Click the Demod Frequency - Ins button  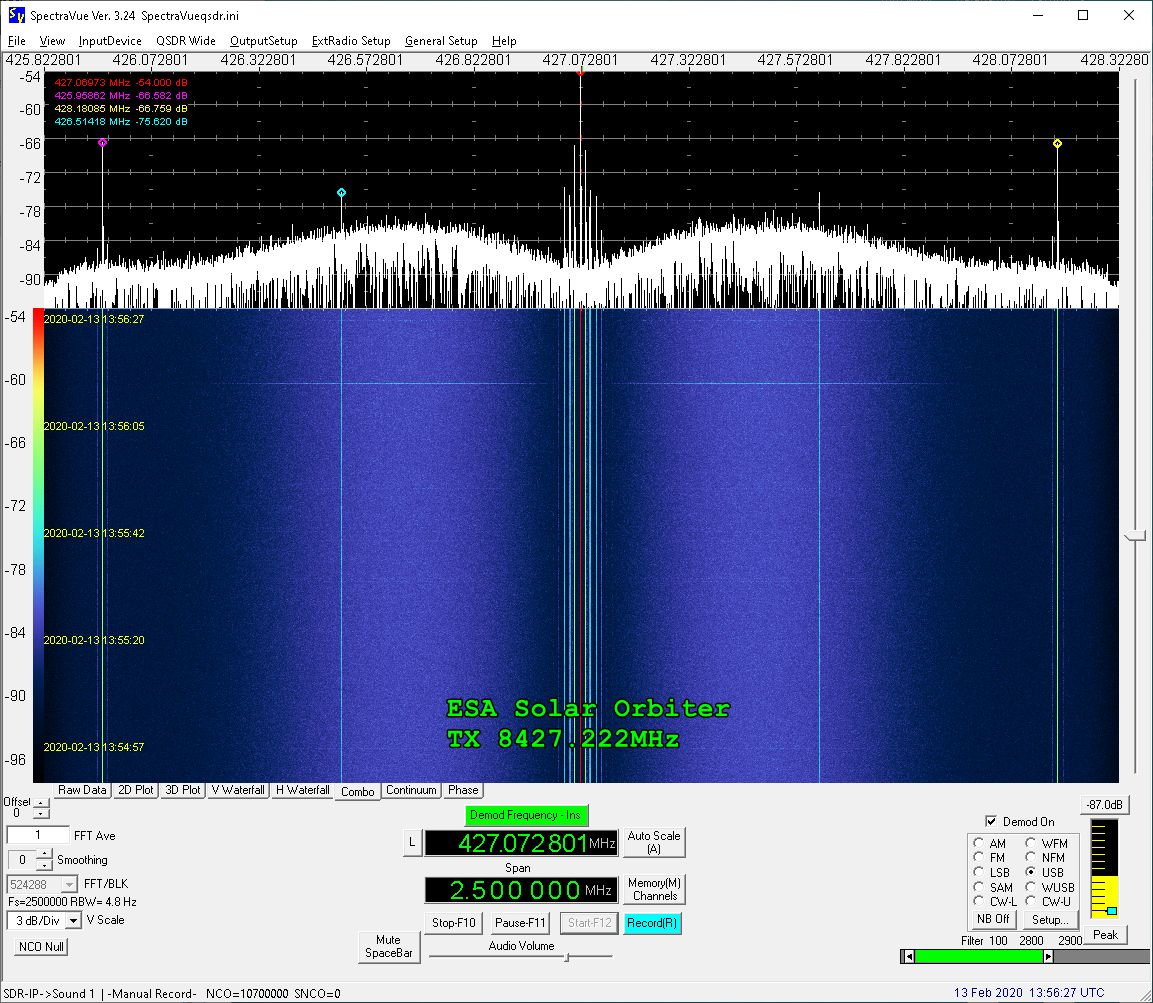click(526, 815)
